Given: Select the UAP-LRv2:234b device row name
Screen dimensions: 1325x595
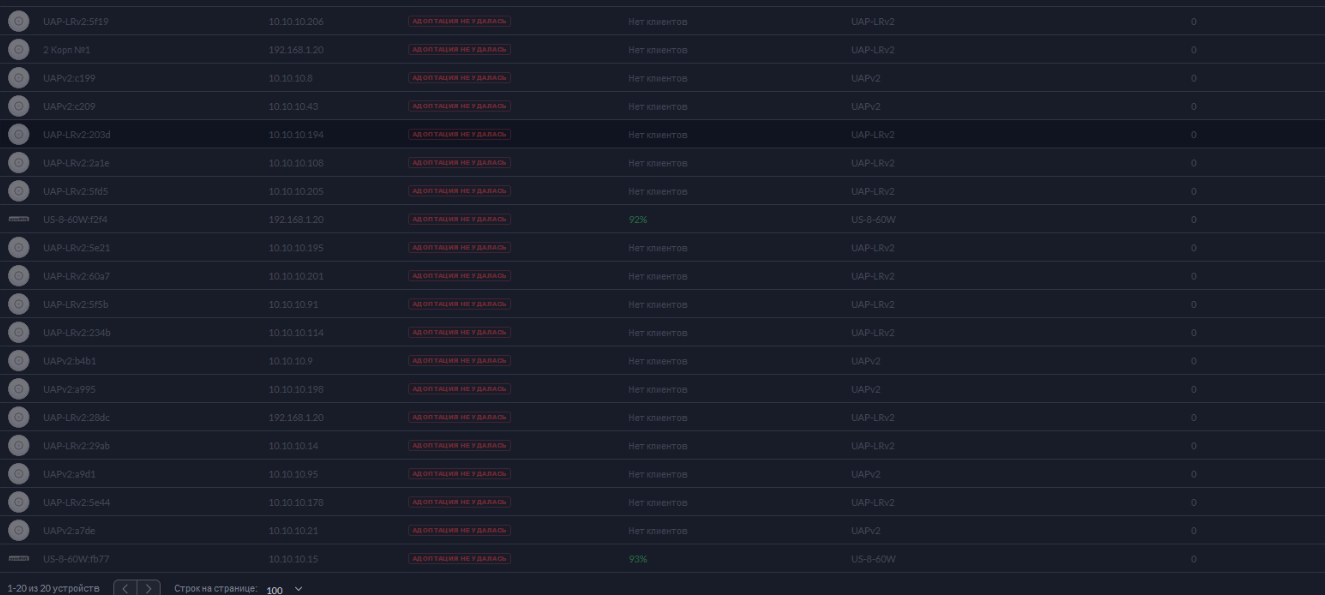Looking at the screenshot, I should [76, 332].
